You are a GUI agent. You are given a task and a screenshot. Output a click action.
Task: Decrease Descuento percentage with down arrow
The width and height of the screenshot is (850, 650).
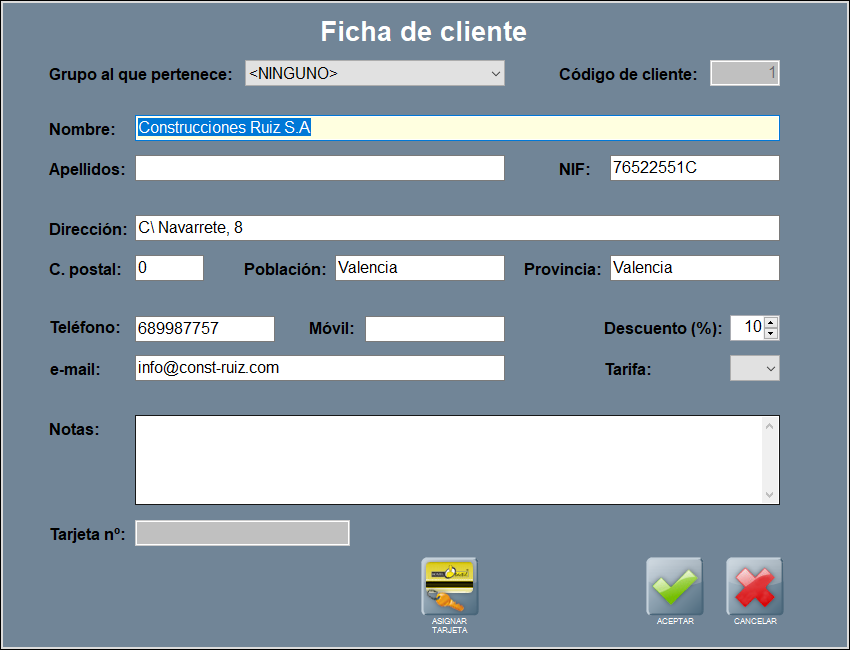771,334
